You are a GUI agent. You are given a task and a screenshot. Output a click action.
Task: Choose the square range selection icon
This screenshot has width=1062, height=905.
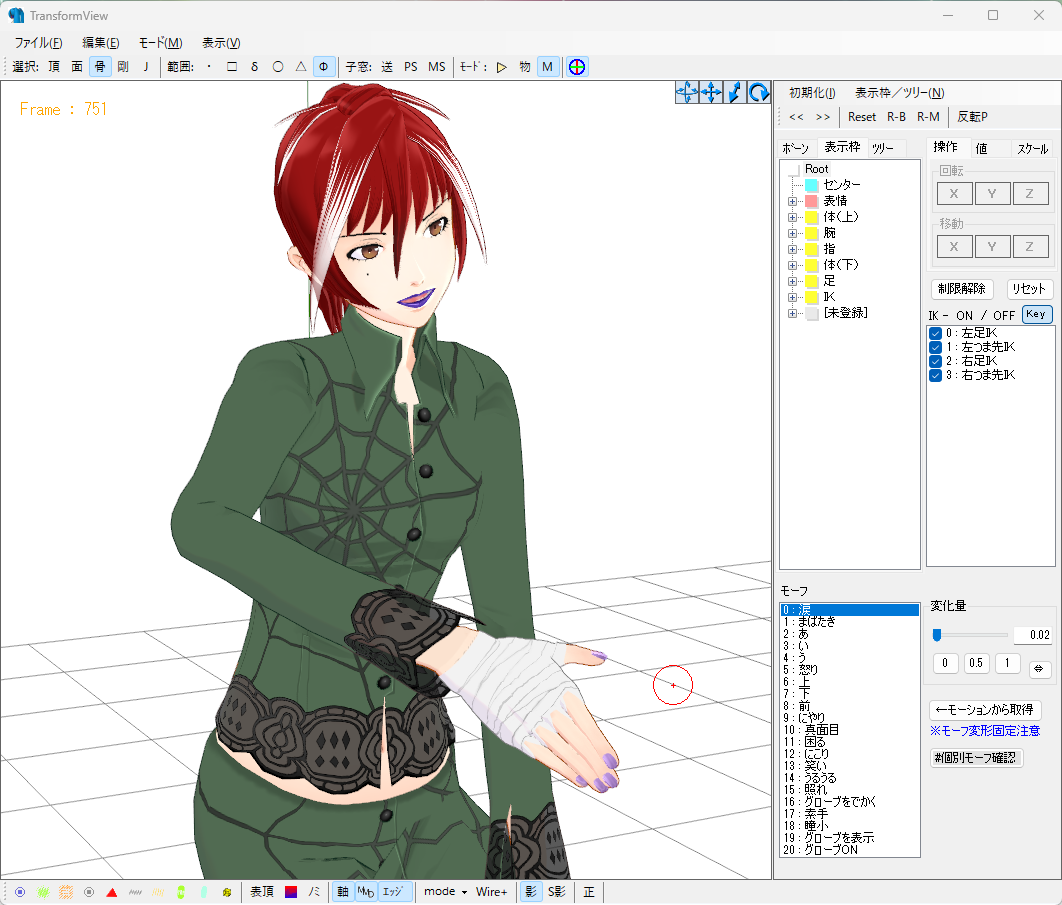(x=231, y=67)
